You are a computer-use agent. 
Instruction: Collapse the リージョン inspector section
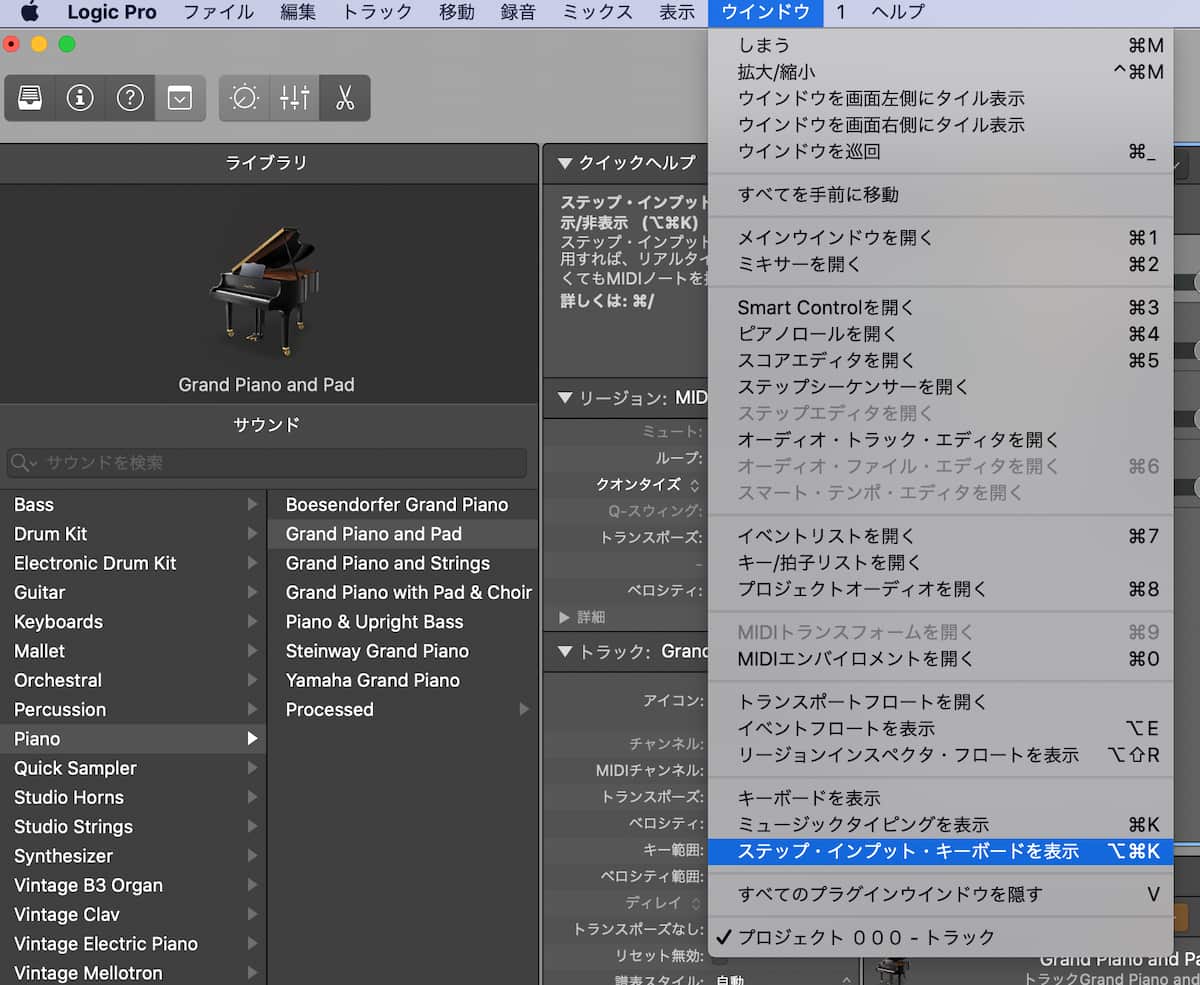(565, 398)
